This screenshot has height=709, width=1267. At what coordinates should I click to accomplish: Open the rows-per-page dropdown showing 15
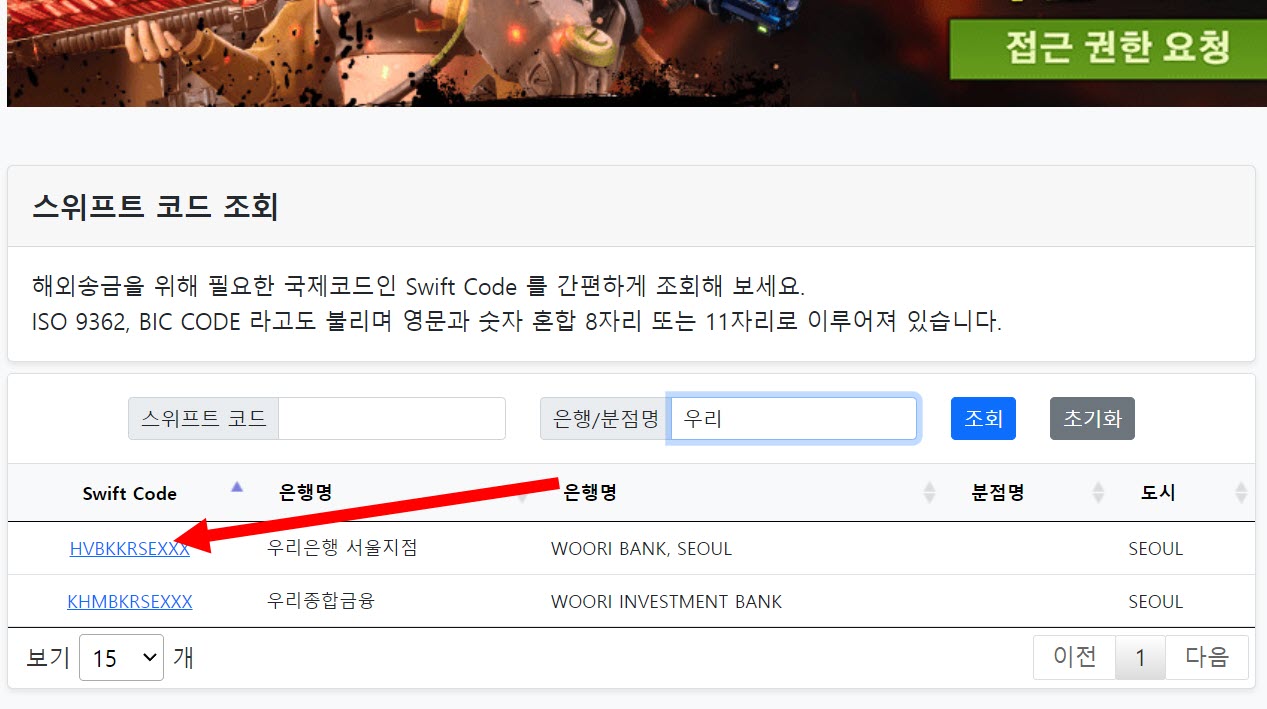point(121,657)
